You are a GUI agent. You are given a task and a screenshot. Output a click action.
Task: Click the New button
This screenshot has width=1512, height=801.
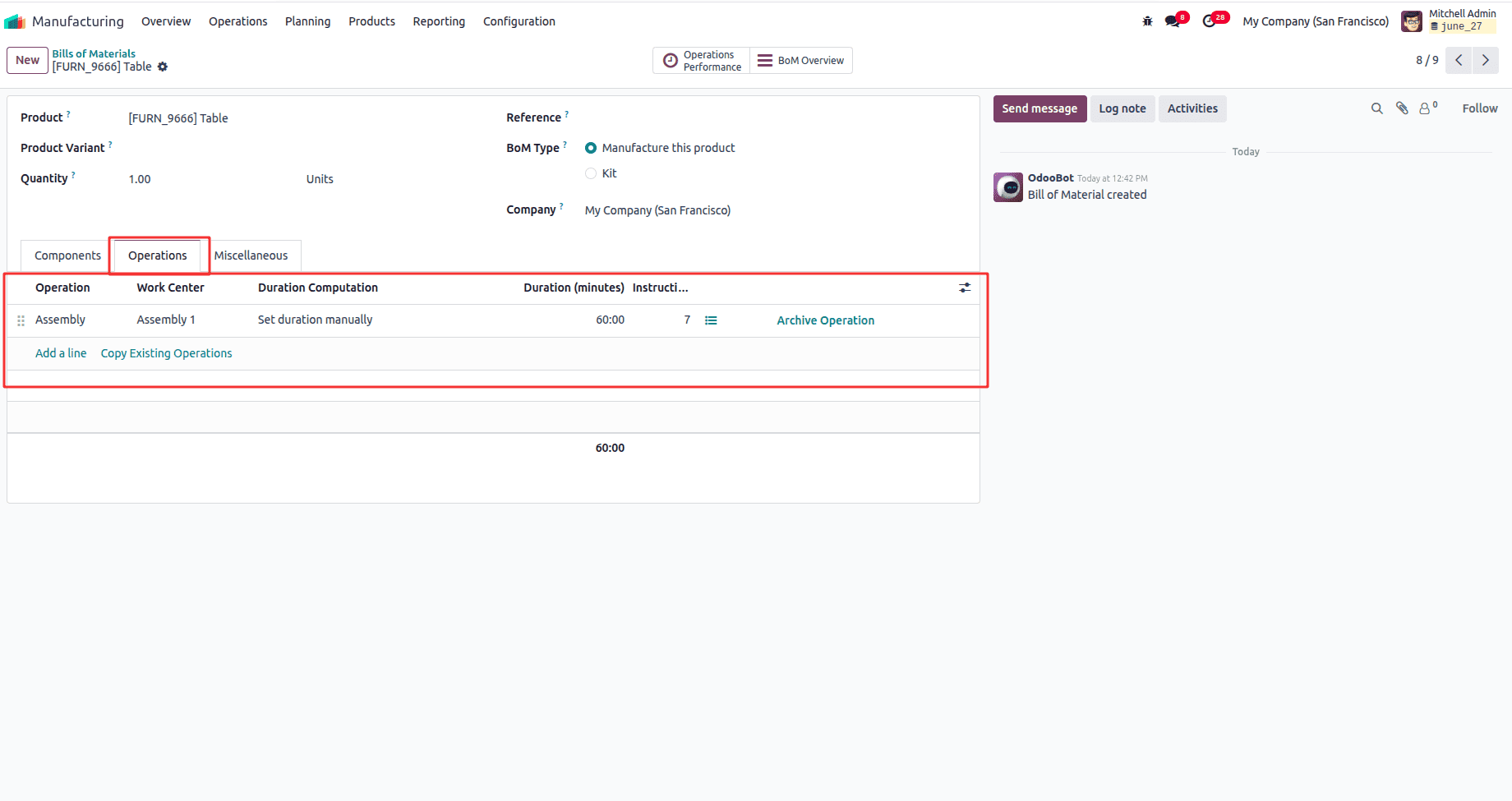[x=27, y=60]
